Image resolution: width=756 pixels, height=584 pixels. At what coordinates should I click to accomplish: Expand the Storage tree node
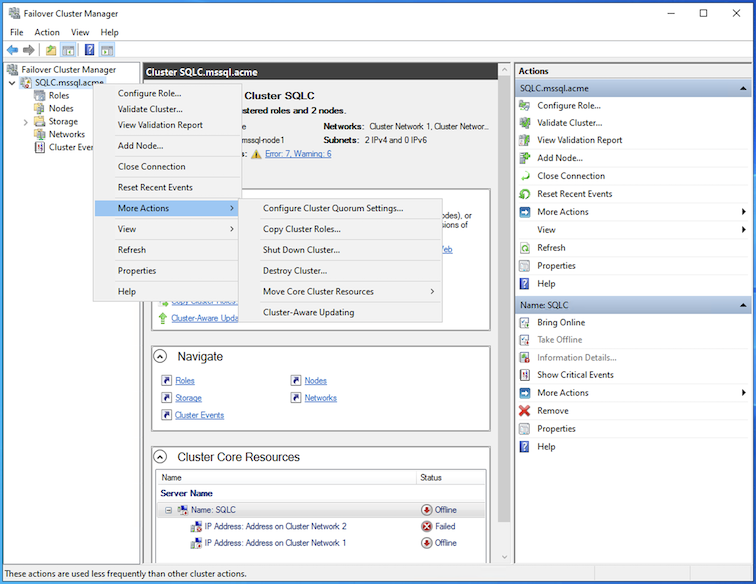(x=26, y=122)
